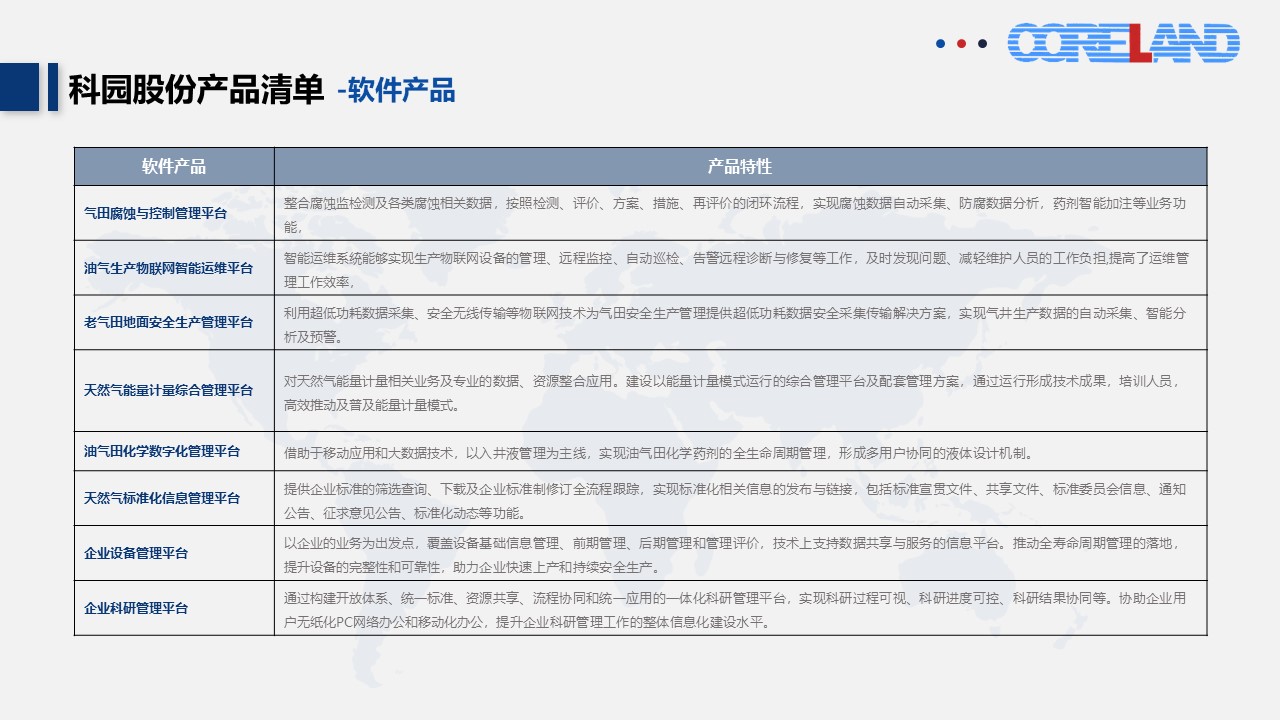Viewport: 1280px width, 720px height.
Task: Click the description starting 对天然气能量计量
Action: click(x=740, y=391)
